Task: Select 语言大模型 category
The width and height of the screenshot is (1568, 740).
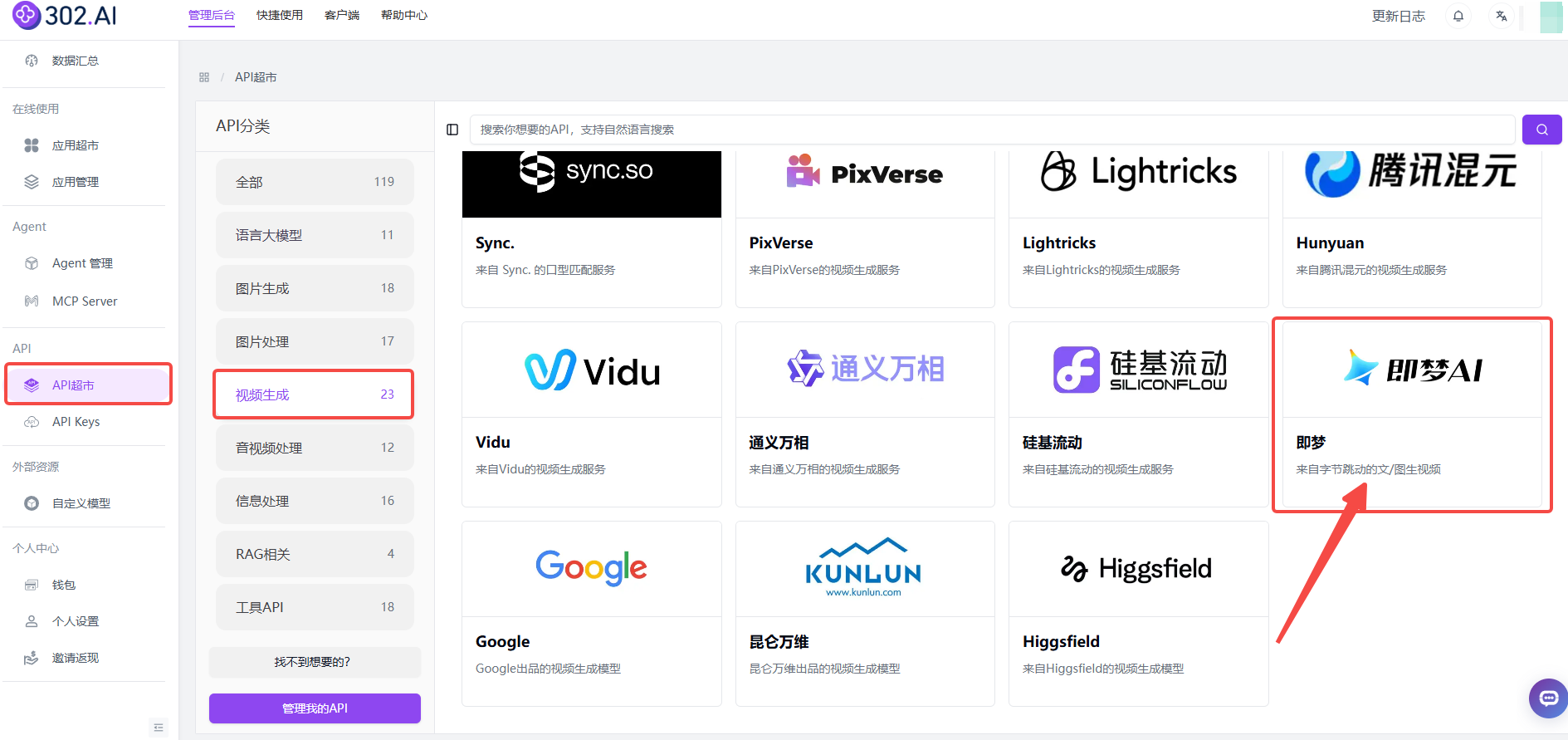Action: click(315, 235)
